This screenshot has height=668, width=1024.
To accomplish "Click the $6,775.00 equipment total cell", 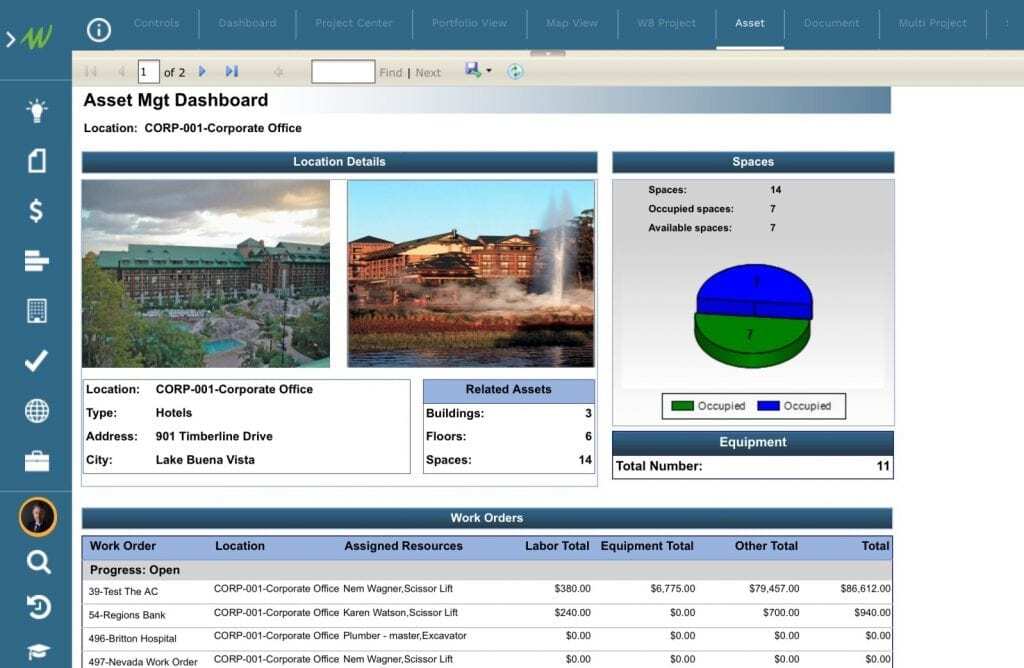I will click(x=673, y=588).
